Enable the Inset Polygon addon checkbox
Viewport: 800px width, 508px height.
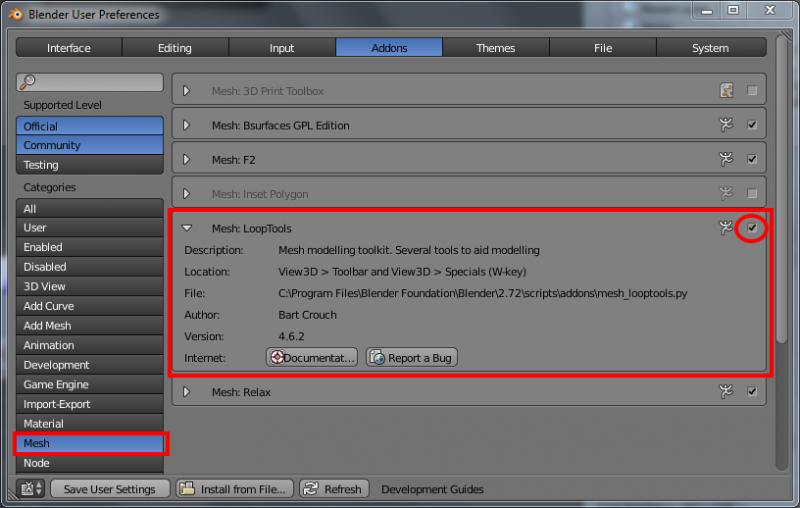coord(752,193)
